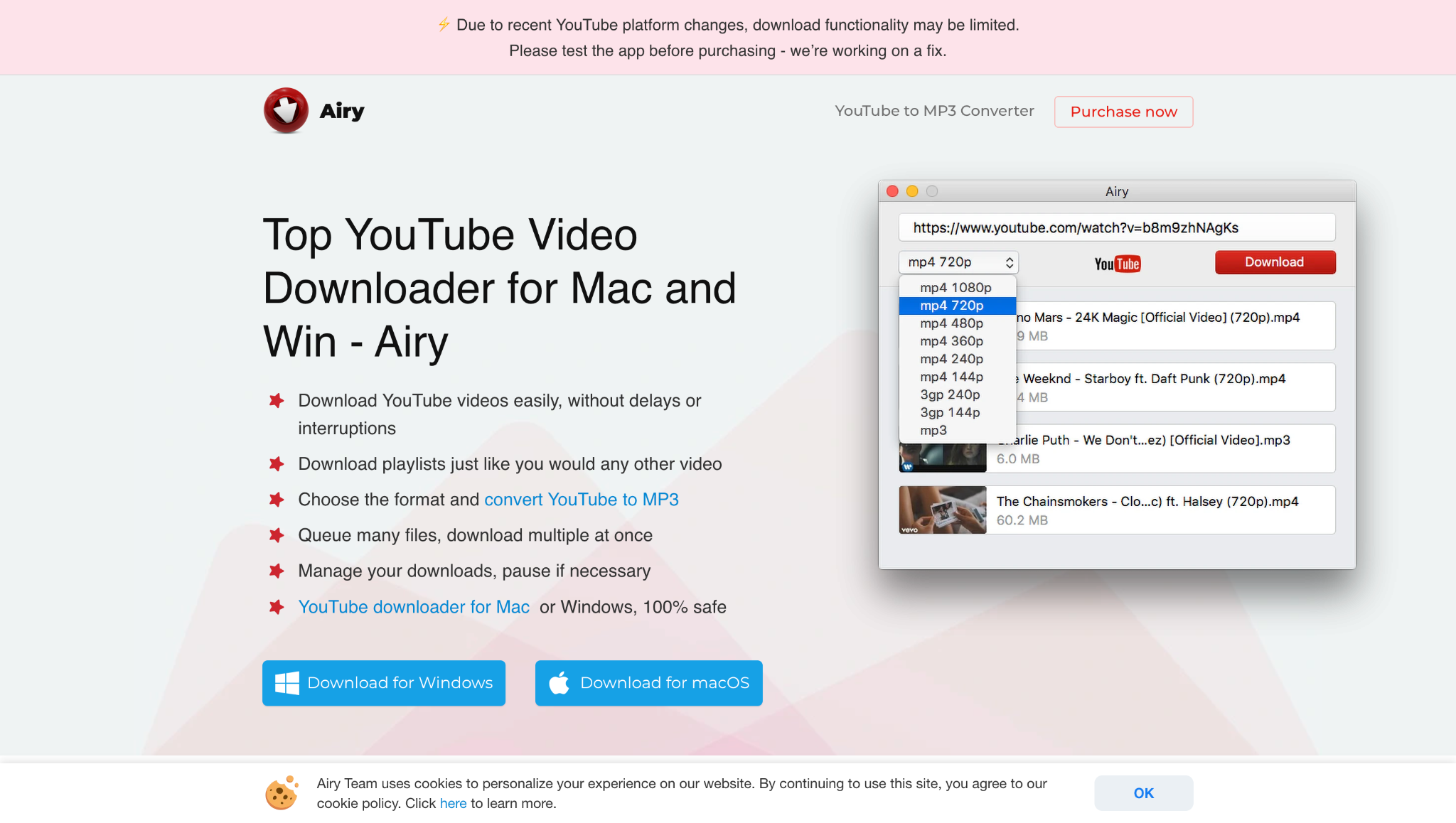The width and height of the screenshot is (1456, 823).
Task: Pick mp4 480p from the dropdown list
Action: 951,323
